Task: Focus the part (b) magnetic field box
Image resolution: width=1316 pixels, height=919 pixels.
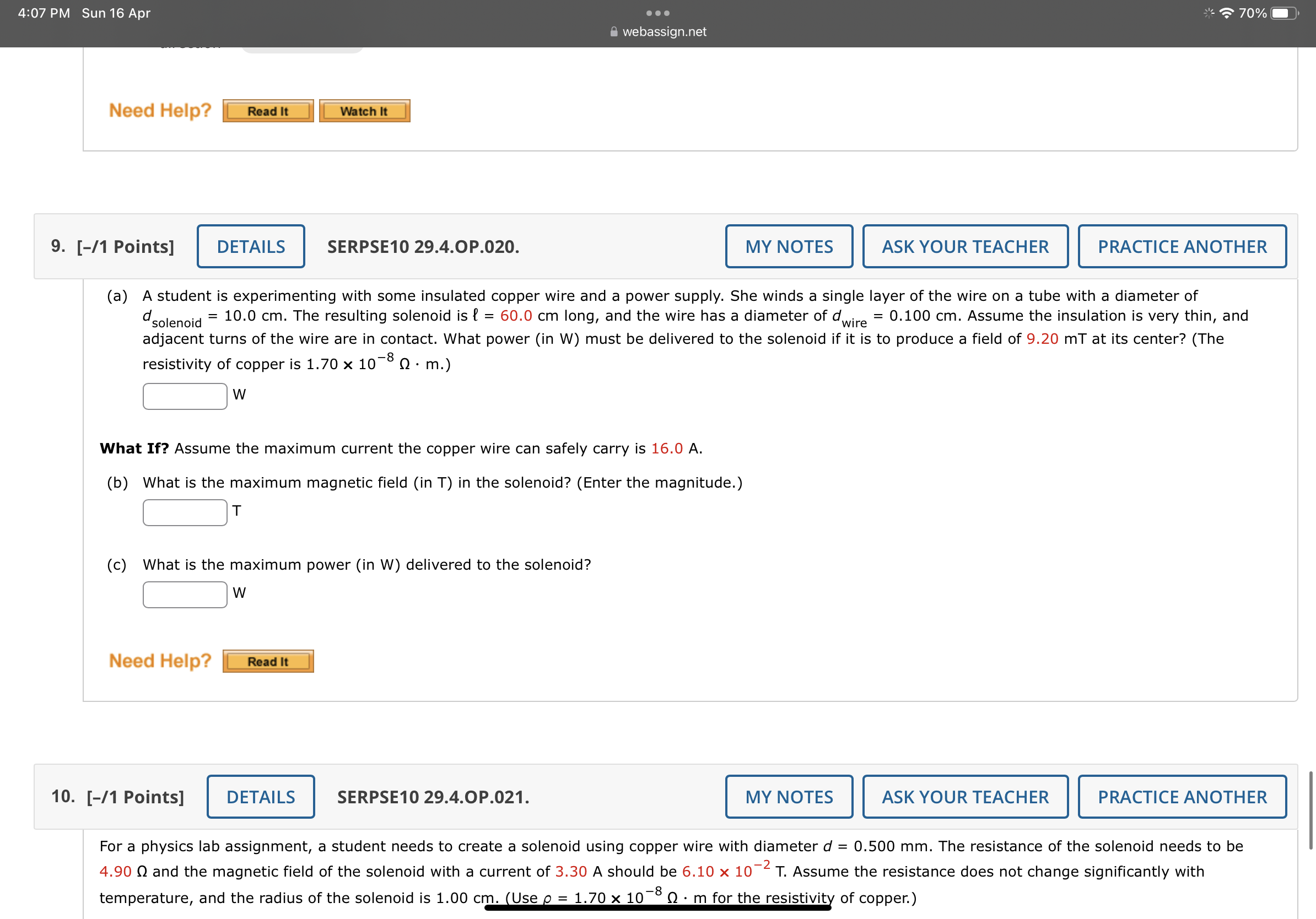Action: click(185, 512)
